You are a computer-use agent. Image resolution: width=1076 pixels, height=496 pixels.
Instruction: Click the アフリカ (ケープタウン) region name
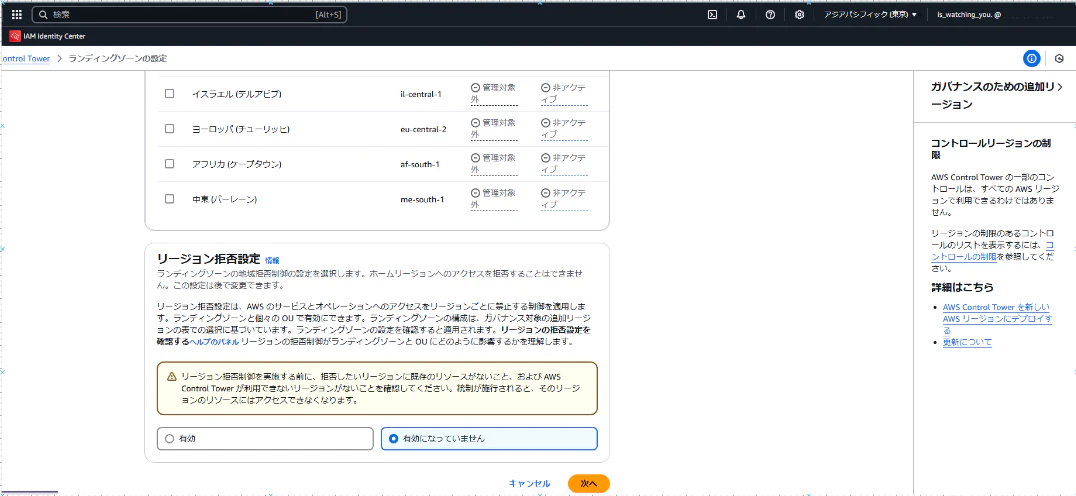[237, 164]
